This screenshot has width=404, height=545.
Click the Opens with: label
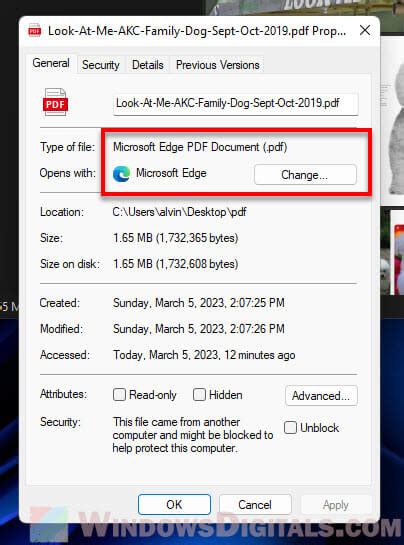(67, 173)
